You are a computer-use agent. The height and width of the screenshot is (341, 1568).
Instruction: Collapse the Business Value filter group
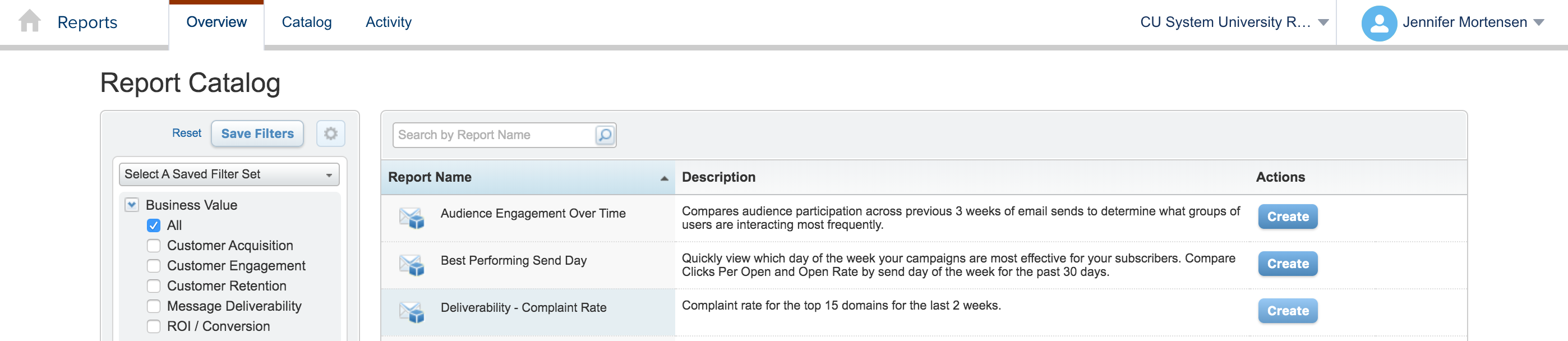pos(131,205)
